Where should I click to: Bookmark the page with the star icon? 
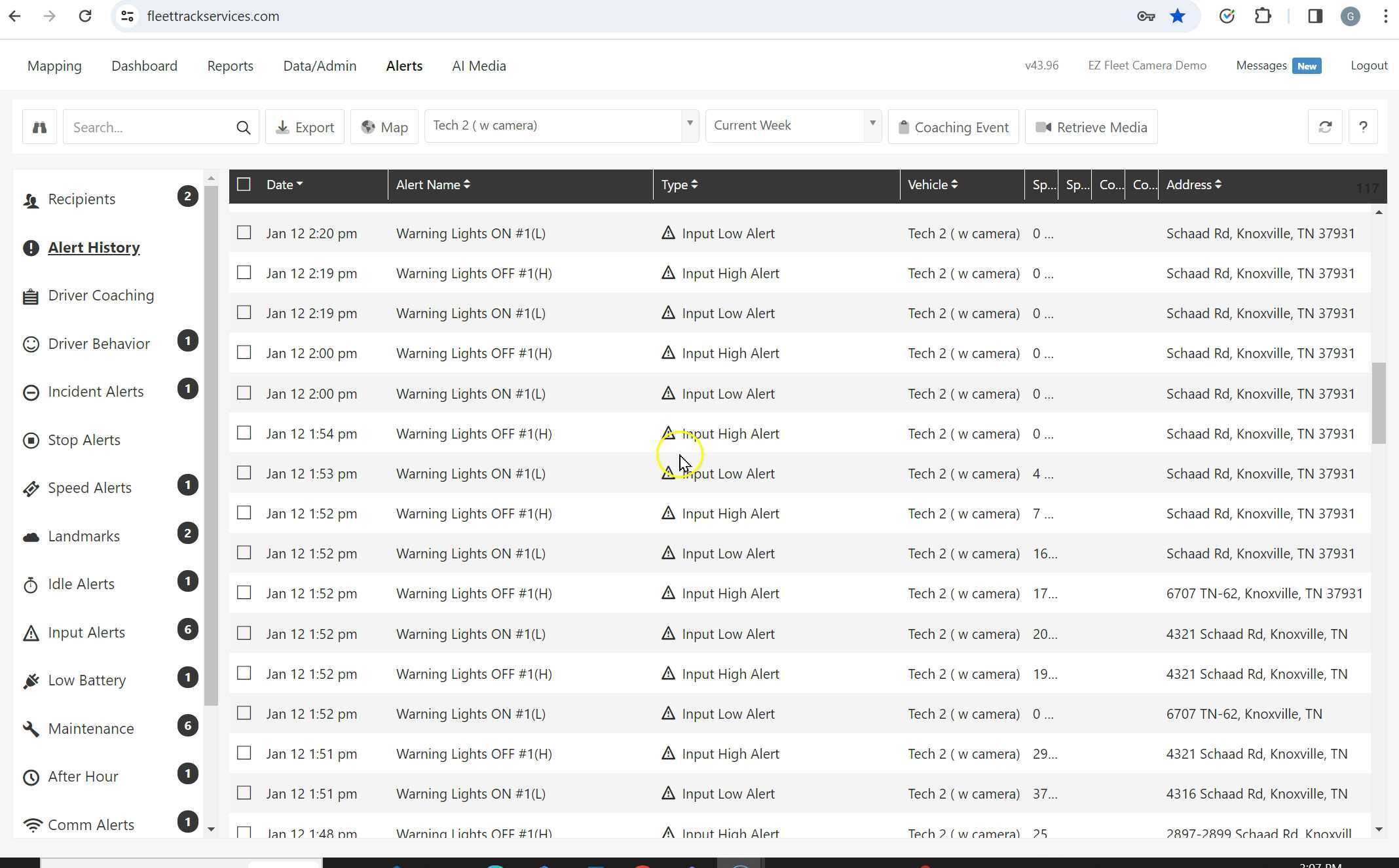[x=1178, y=16]
